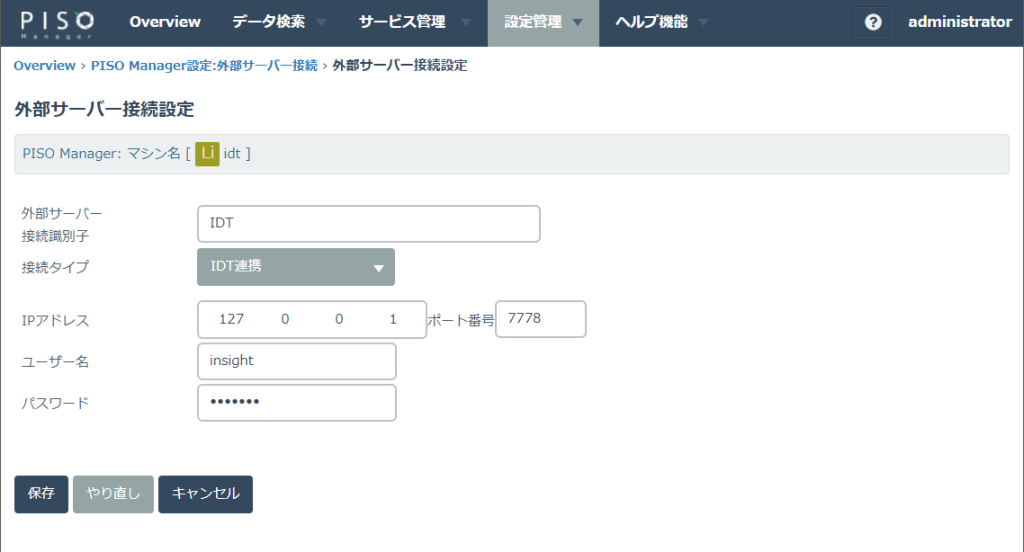Open the help question mark icon
1024x552 pixels.
(873, 22)
